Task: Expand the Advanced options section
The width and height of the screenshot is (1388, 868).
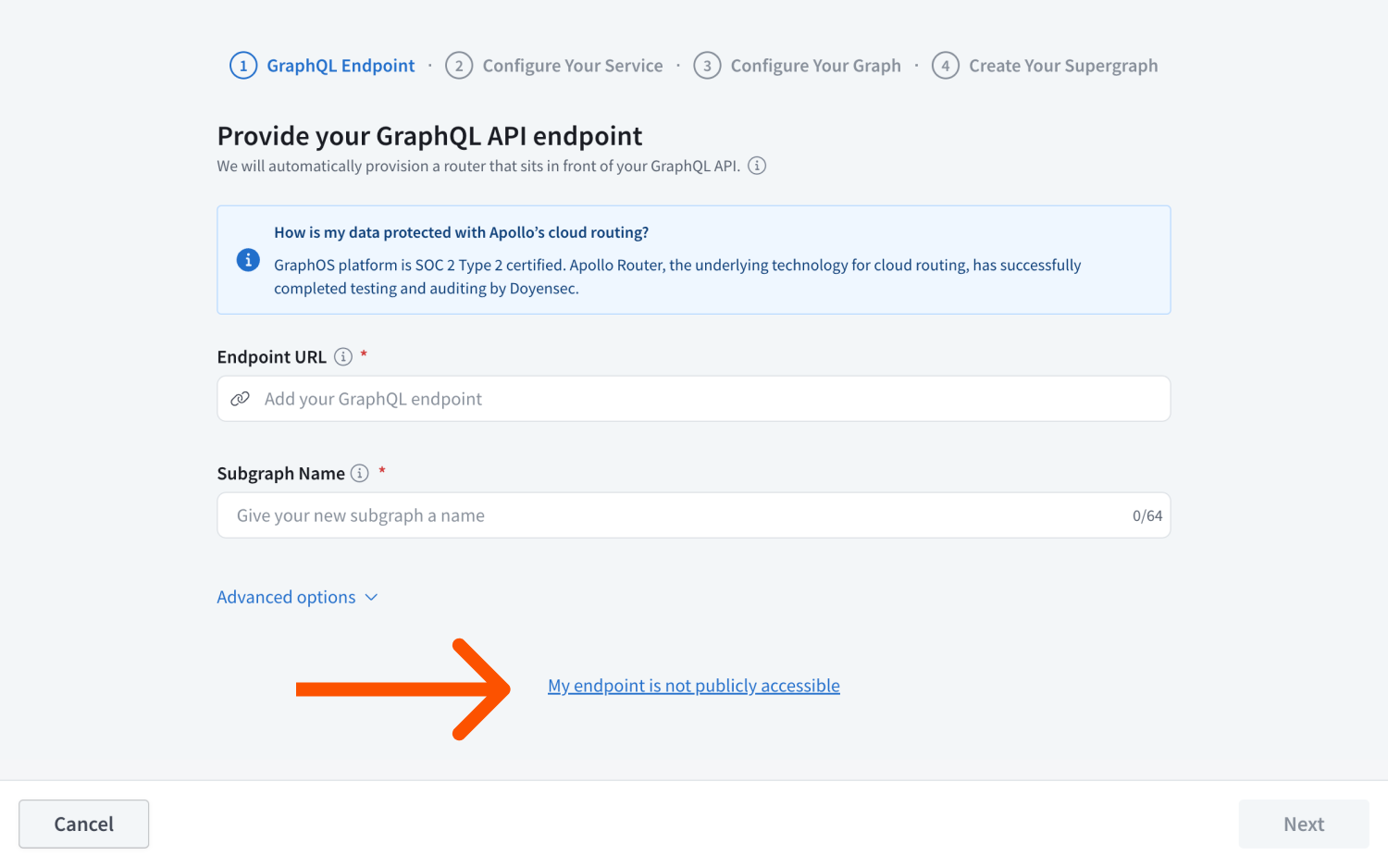Action: point(286,597)
